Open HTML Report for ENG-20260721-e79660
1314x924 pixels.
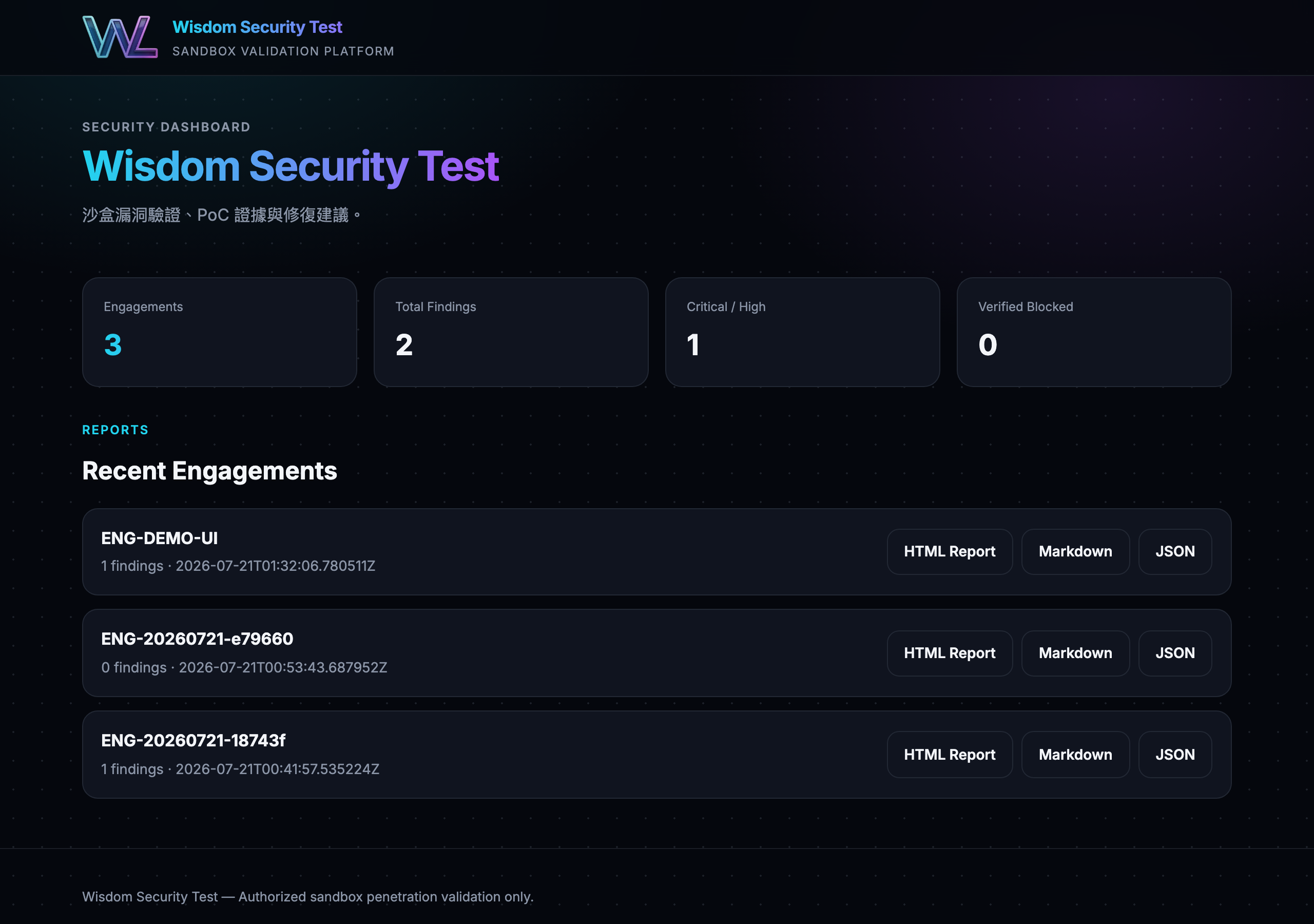click(x=950, y=653)
